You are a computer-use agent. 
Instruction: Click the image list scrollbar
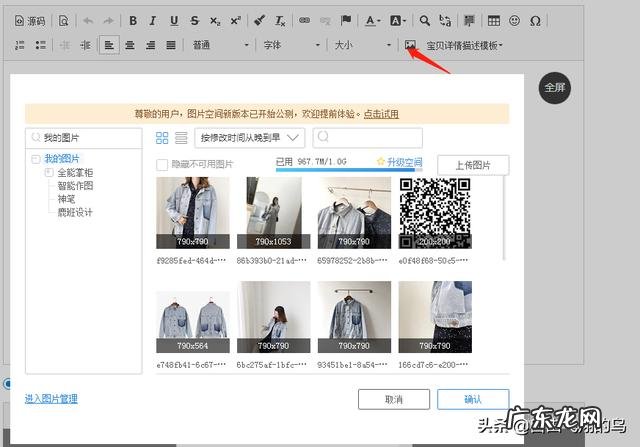pos(504,218)
